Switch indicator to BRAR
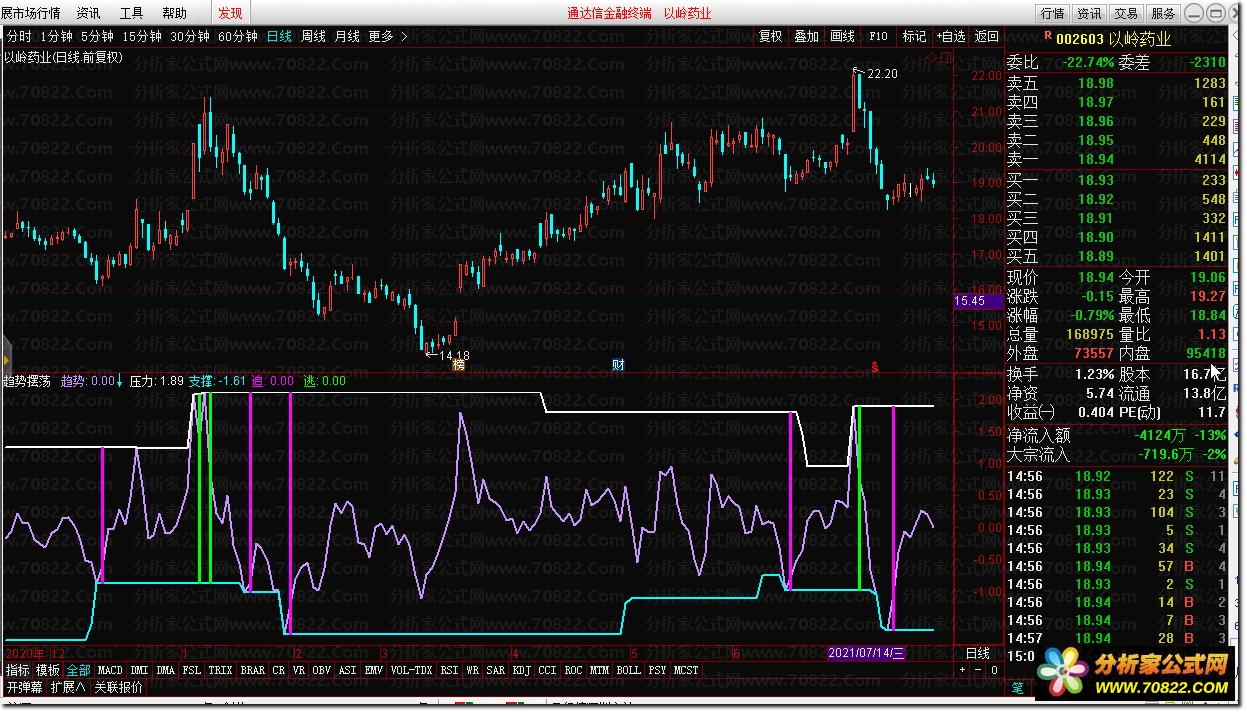1247x712 pixels. point(253,670)
